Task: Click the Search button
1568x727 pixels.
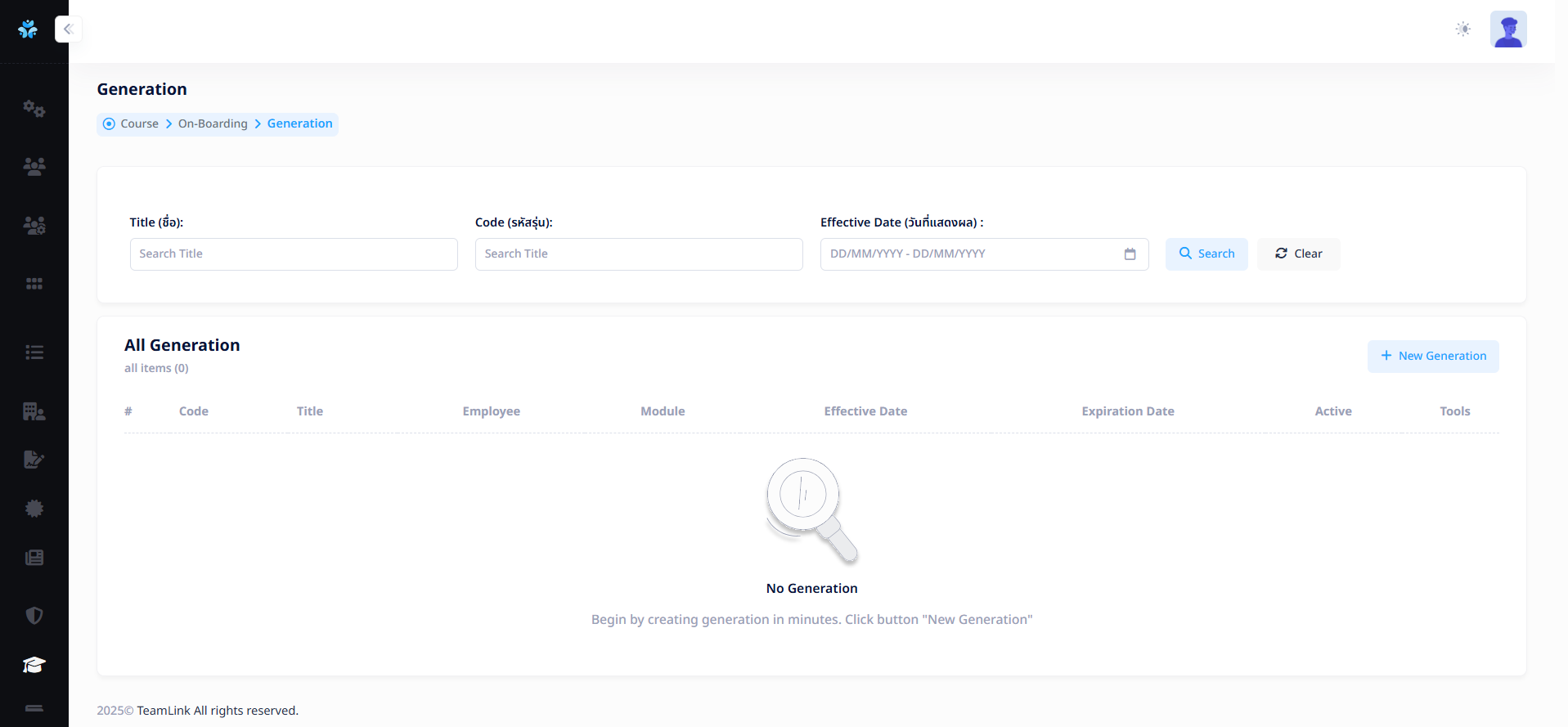Action: (x=1206, y=254)
